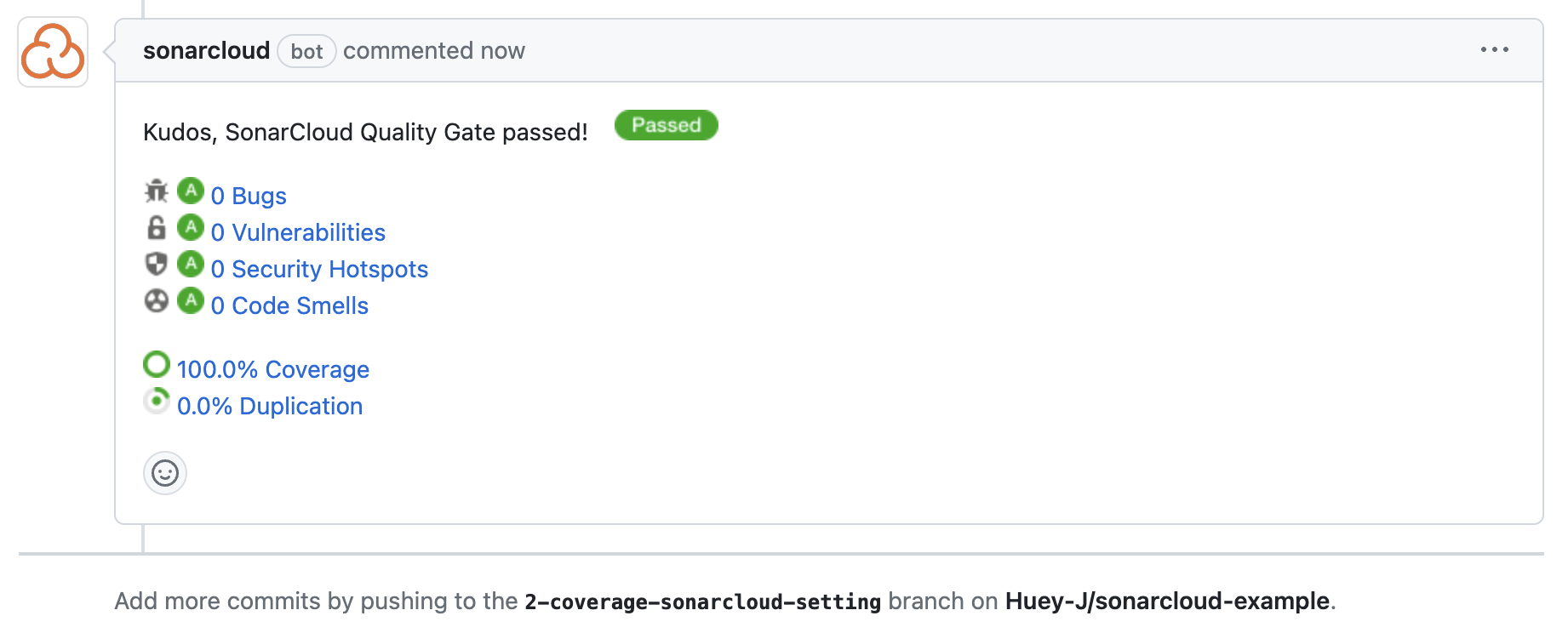Click the sonarcloud author name
Image resolution: width=1568 pixels, height=633 pixels.
click(206, 51)
